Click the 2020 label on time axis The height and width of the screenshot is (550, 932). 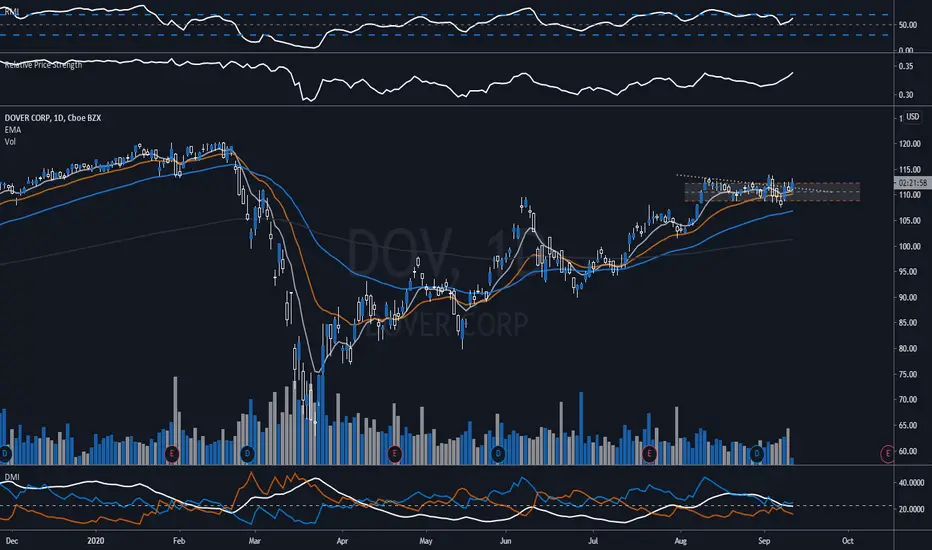pyautogui.click(x=96, y=541)
